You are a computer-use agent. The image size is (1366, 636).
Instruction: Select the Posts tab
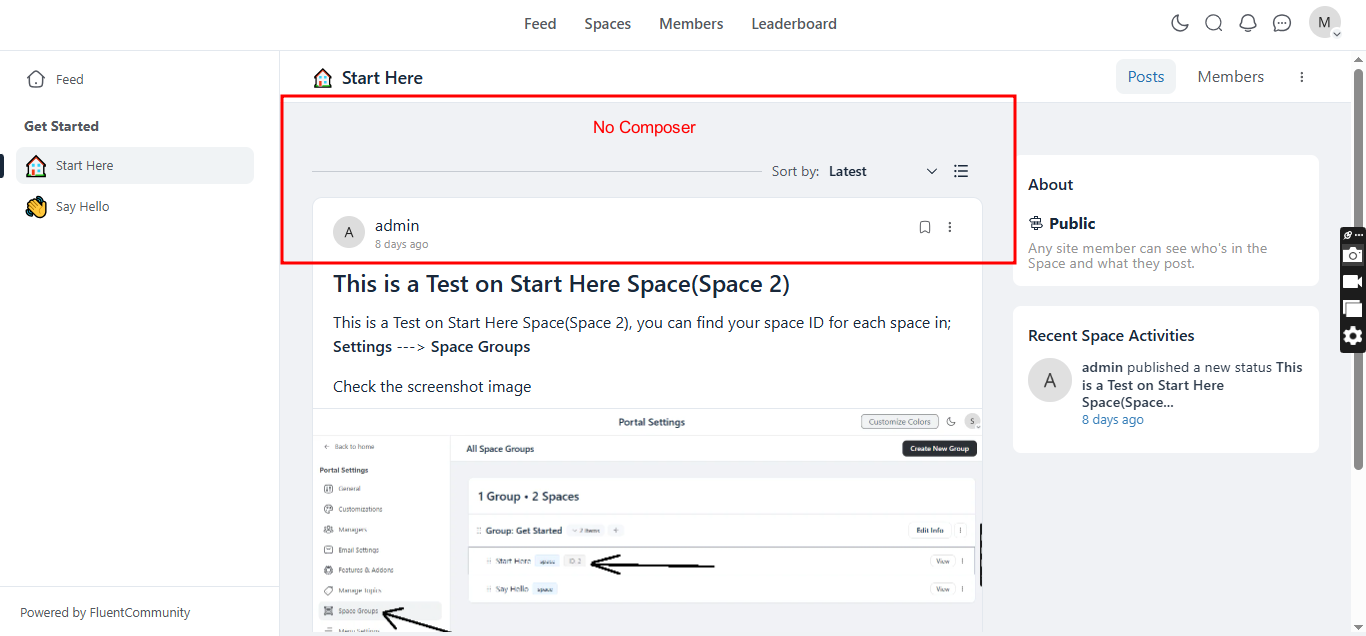1146,77
